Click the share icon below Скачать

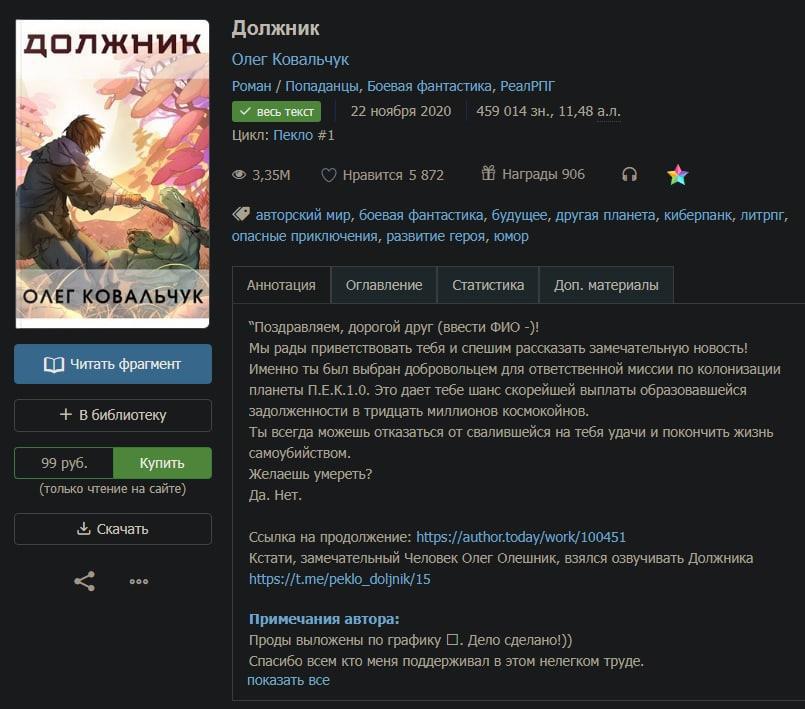[x=85, y=581]
